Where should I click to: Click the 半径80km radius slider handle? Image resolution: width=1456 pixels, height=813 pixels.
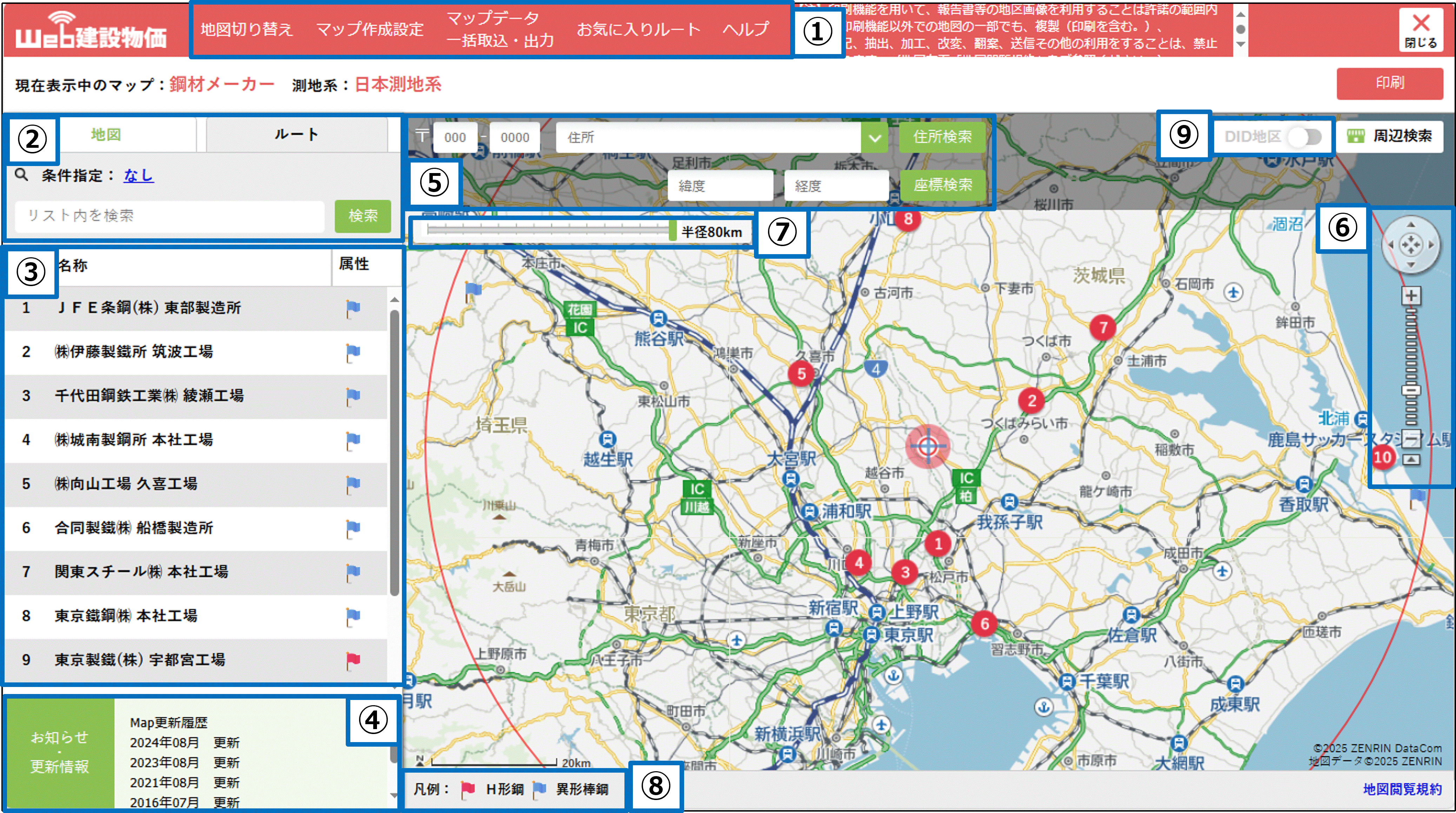(673, 231)
